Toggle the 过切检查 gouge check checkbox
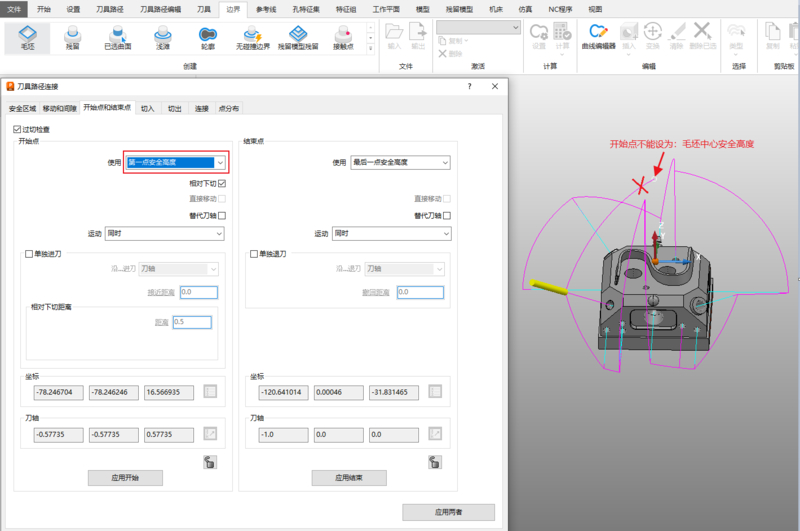 point(17,130)
